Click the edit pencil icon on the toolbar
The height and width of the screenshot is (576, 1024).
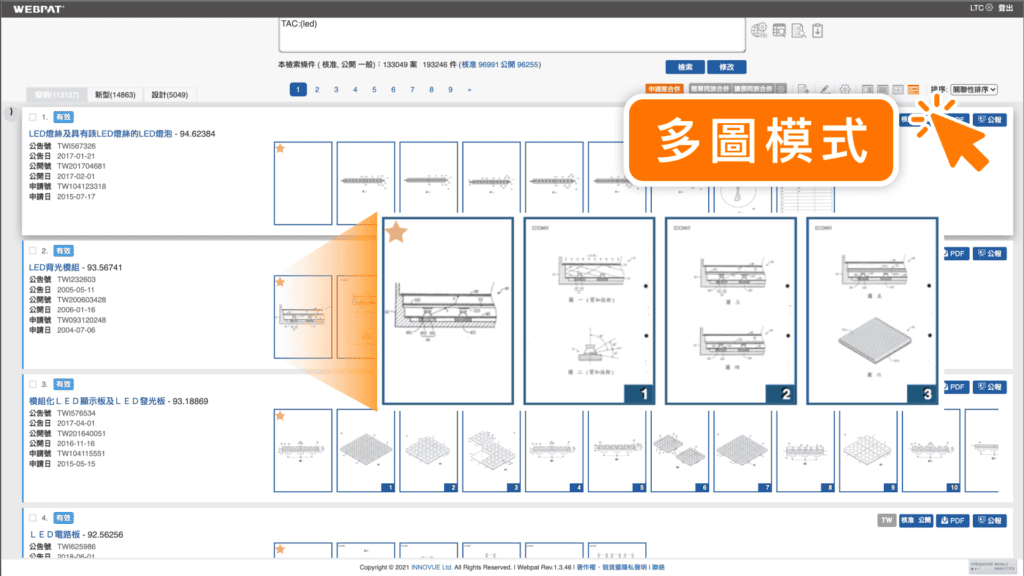click(824, 89)
